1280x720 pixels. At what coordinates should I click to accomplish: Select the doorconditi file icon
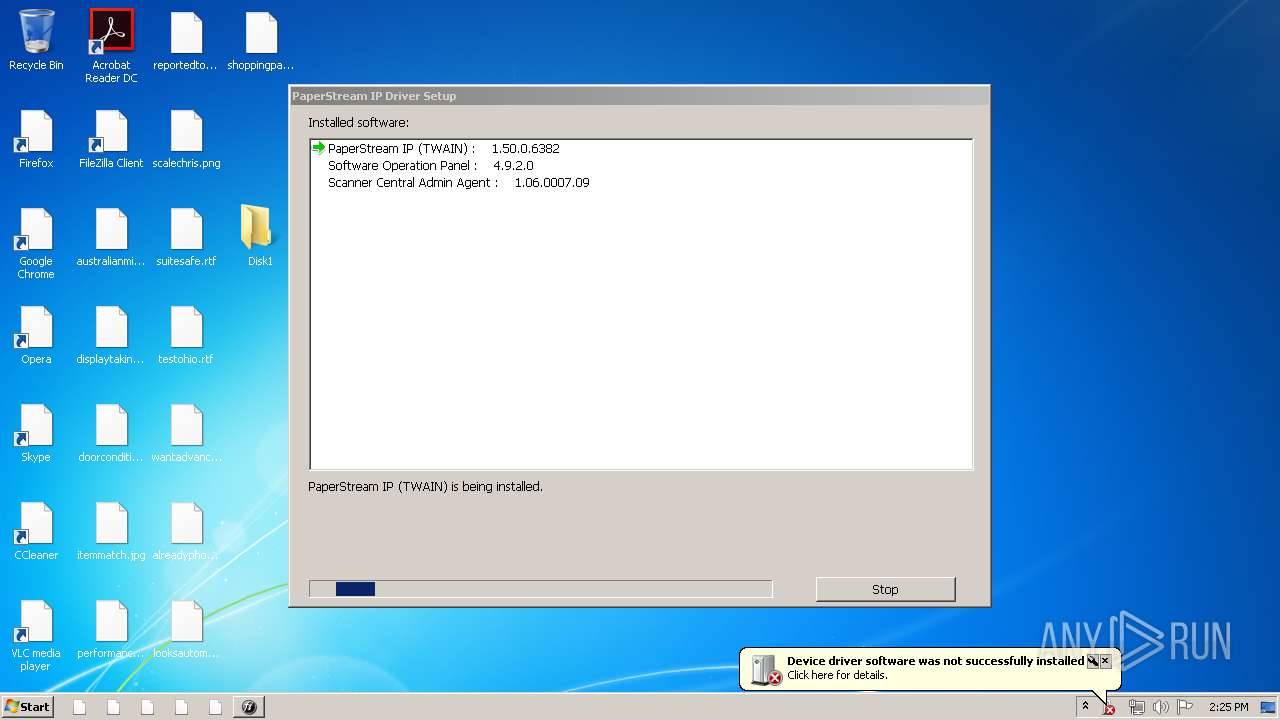(111, 433)
